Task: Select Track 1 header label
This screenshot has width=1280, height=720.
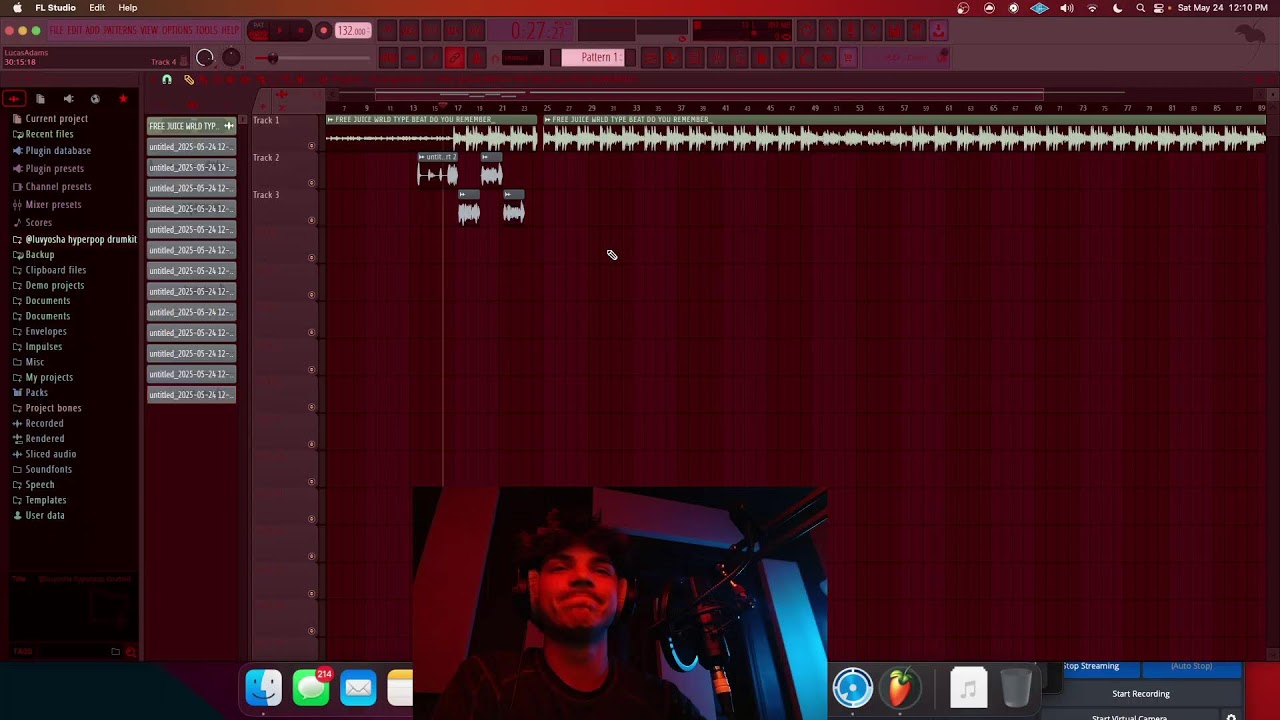Action: [266, 120]
